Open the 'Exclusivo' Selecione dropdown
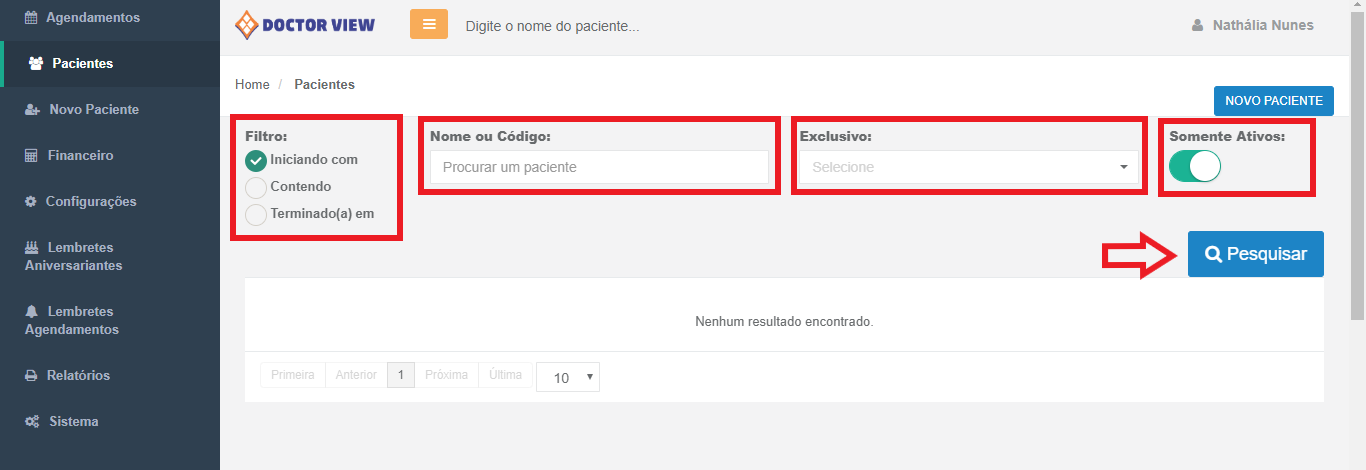Viewport: 1366px width, 470px height. (x=968, y=167)
